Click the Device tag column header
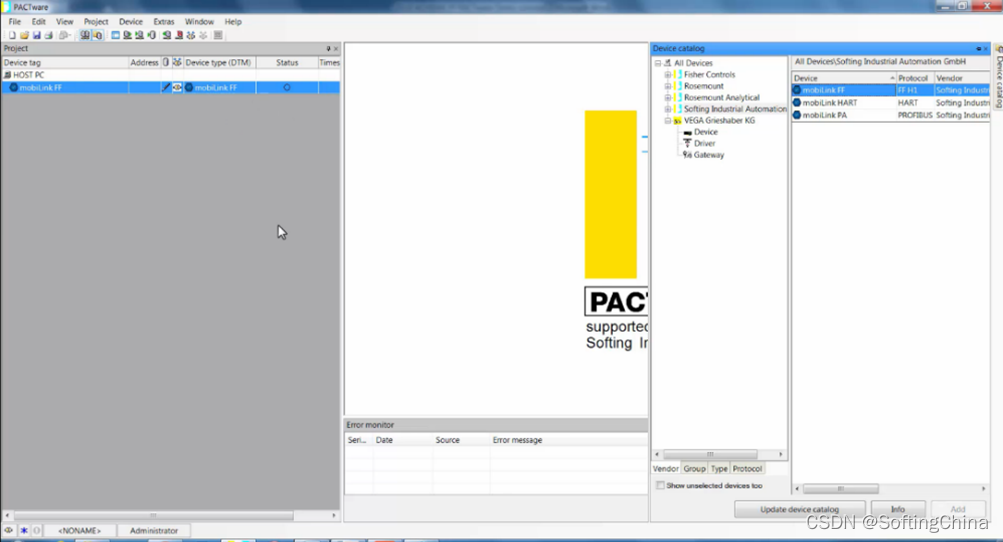The height and width of the screenshot is (542, 1003). tap(64, 63)
